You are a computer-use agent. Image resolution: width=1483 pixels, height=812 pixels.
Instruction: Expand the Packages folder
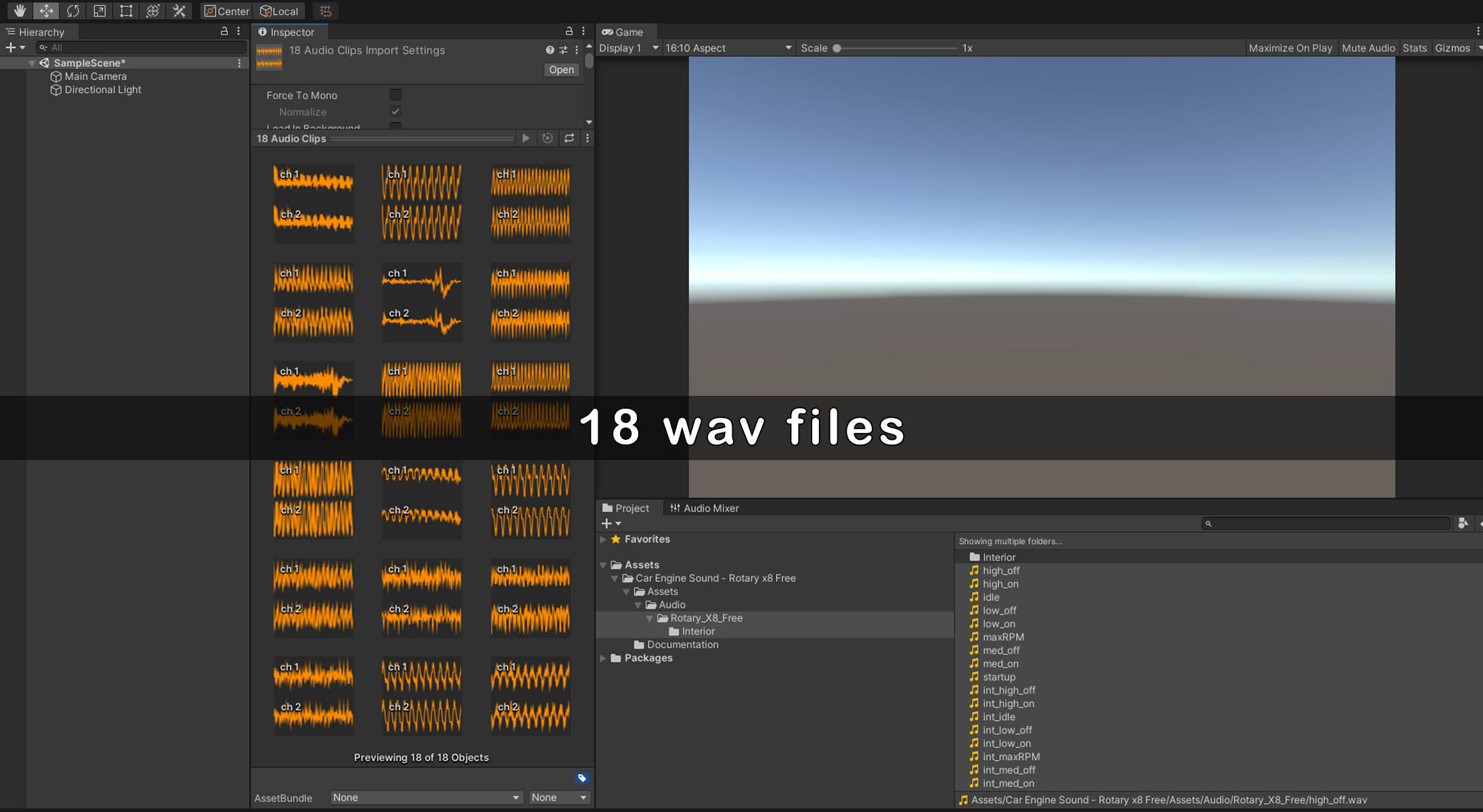click(603, 658)
